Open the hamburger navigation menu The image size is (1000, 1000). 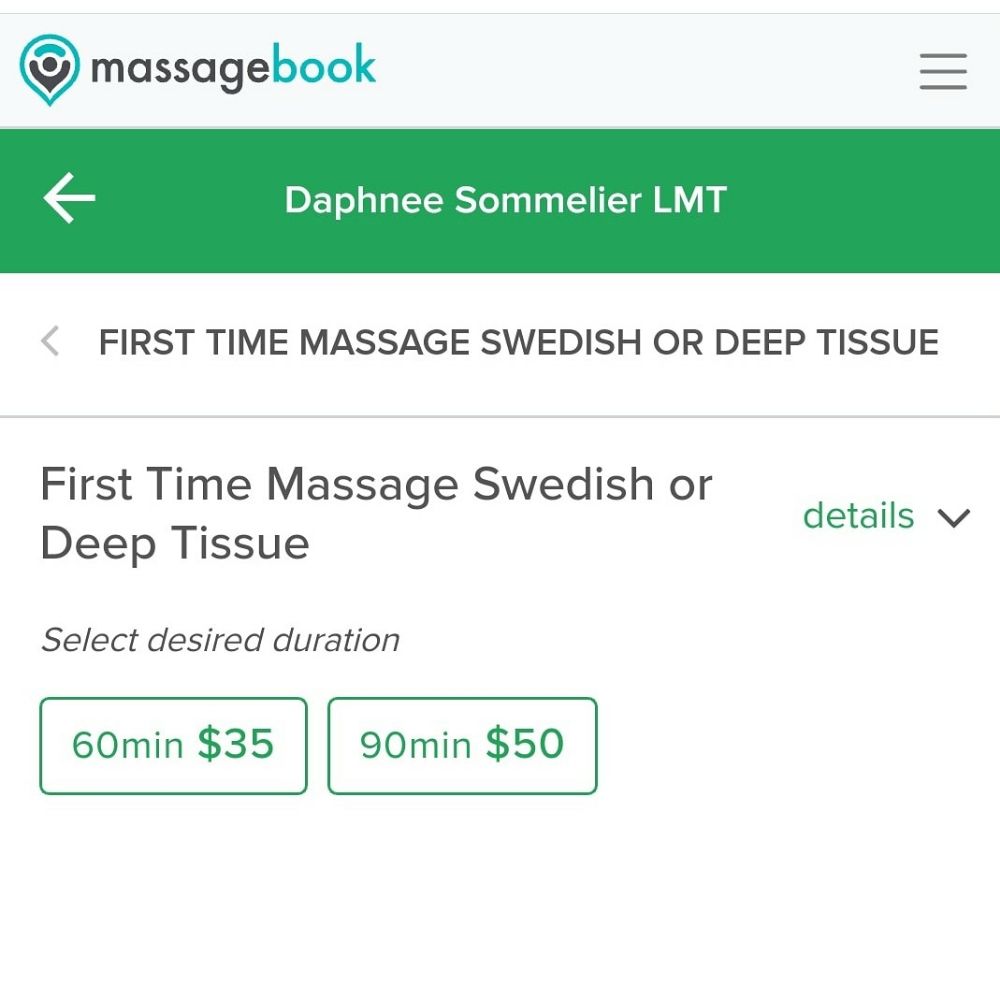942,72
